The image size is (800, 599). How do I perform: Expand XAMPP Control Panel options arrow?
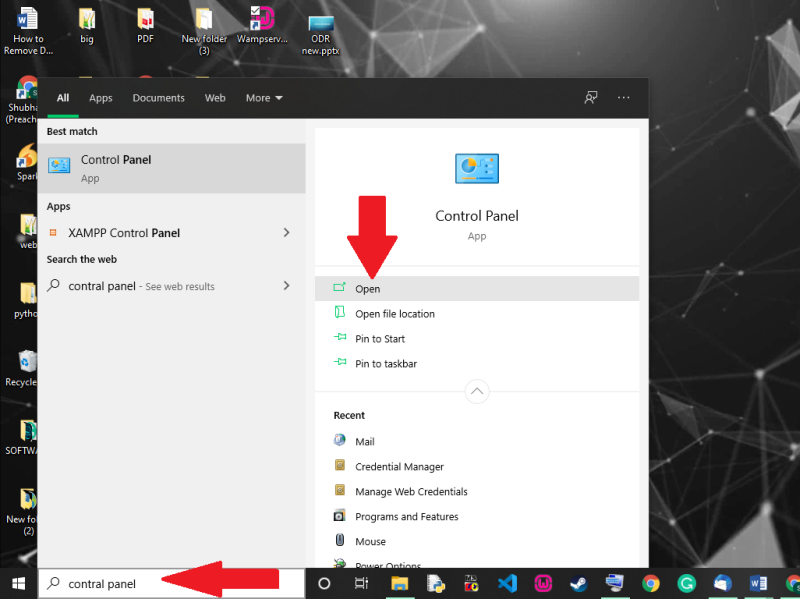point(286,233)
